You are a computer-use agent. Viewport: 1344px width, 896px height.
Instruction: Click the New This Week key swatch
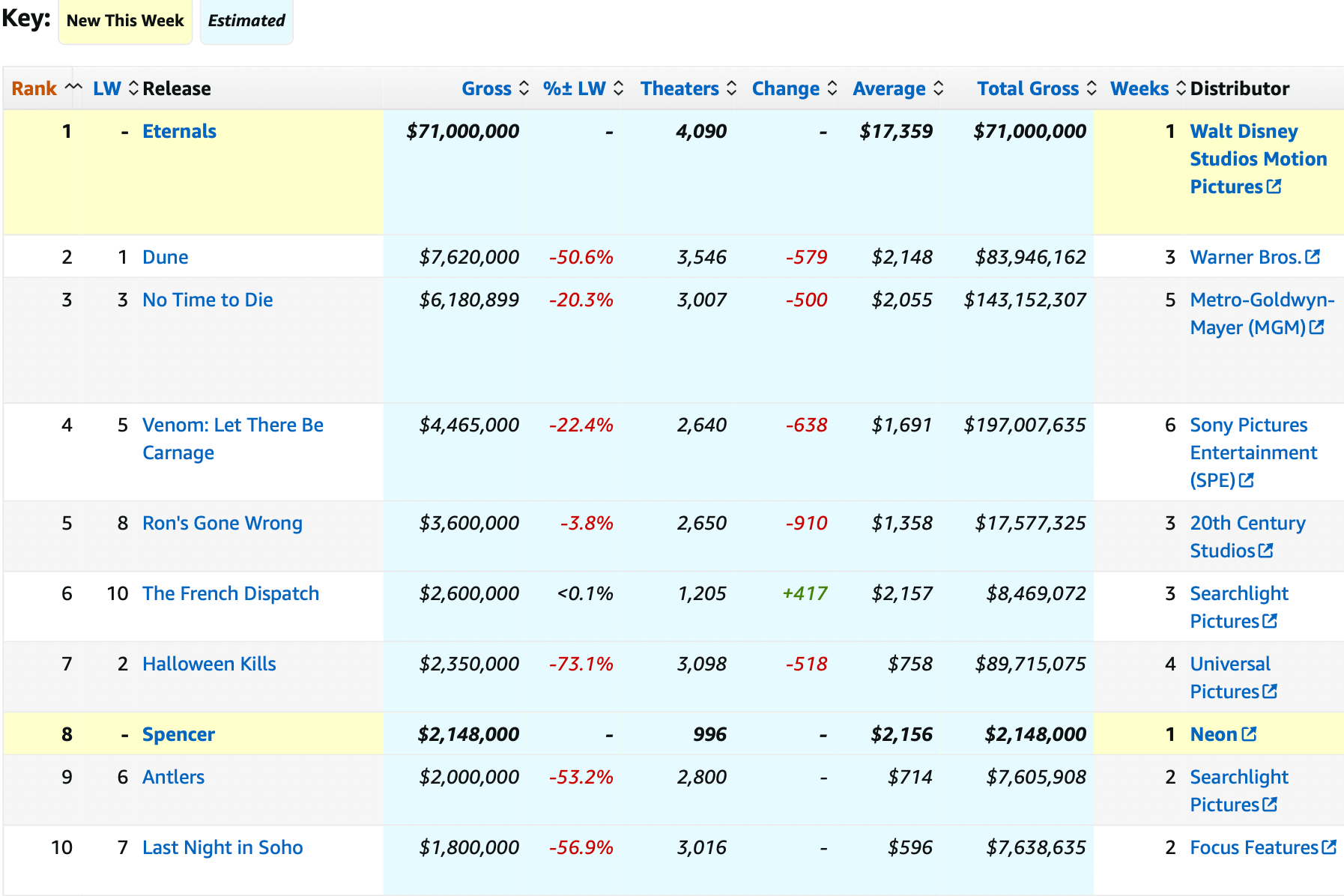[x=125, y=21]
